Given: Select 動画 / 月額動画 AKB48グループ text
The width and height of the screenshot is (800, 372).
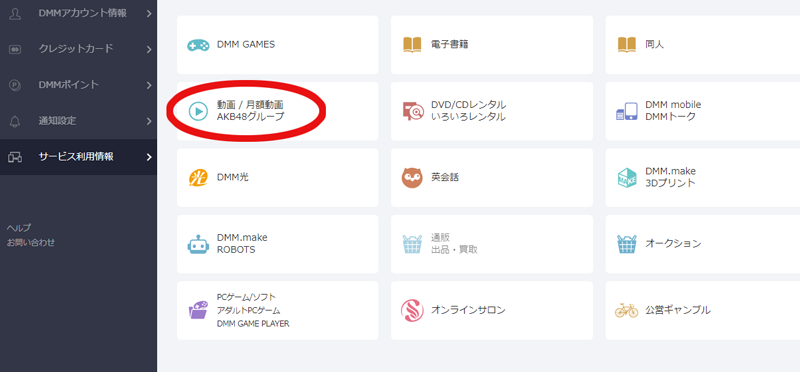Looking at the screenshot, I should pos(251,111).
